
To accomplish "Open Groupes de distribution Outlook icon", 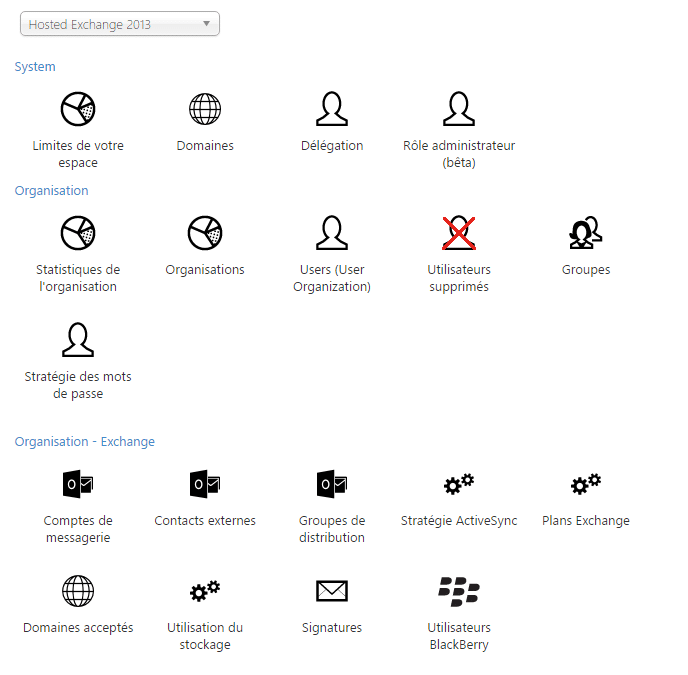I will 332,484.
